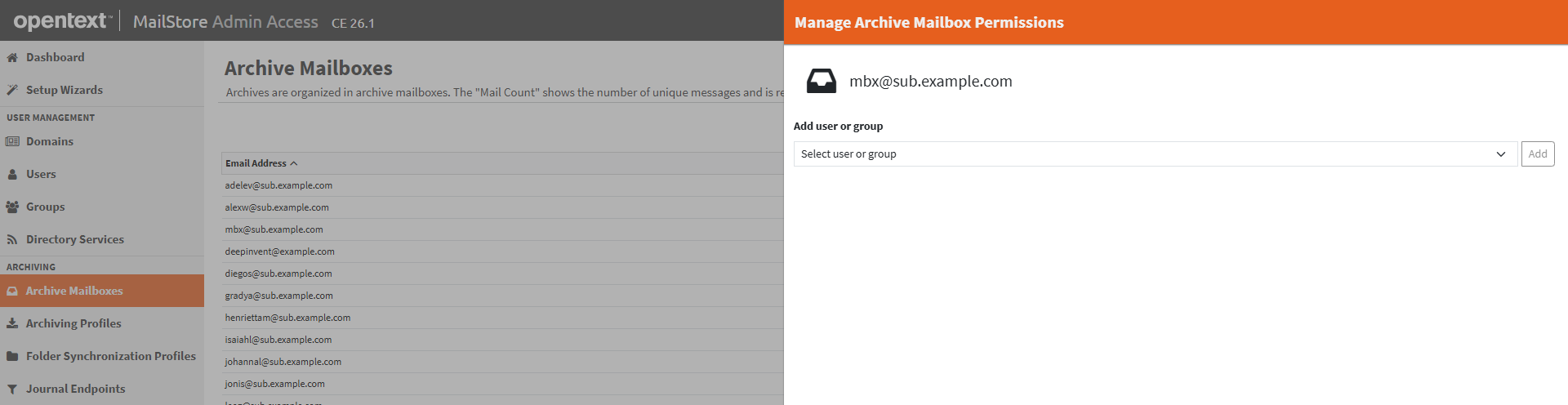
Task: Click the opentext logo in the header
Action: pyautogui.click(x=61, y=21)
